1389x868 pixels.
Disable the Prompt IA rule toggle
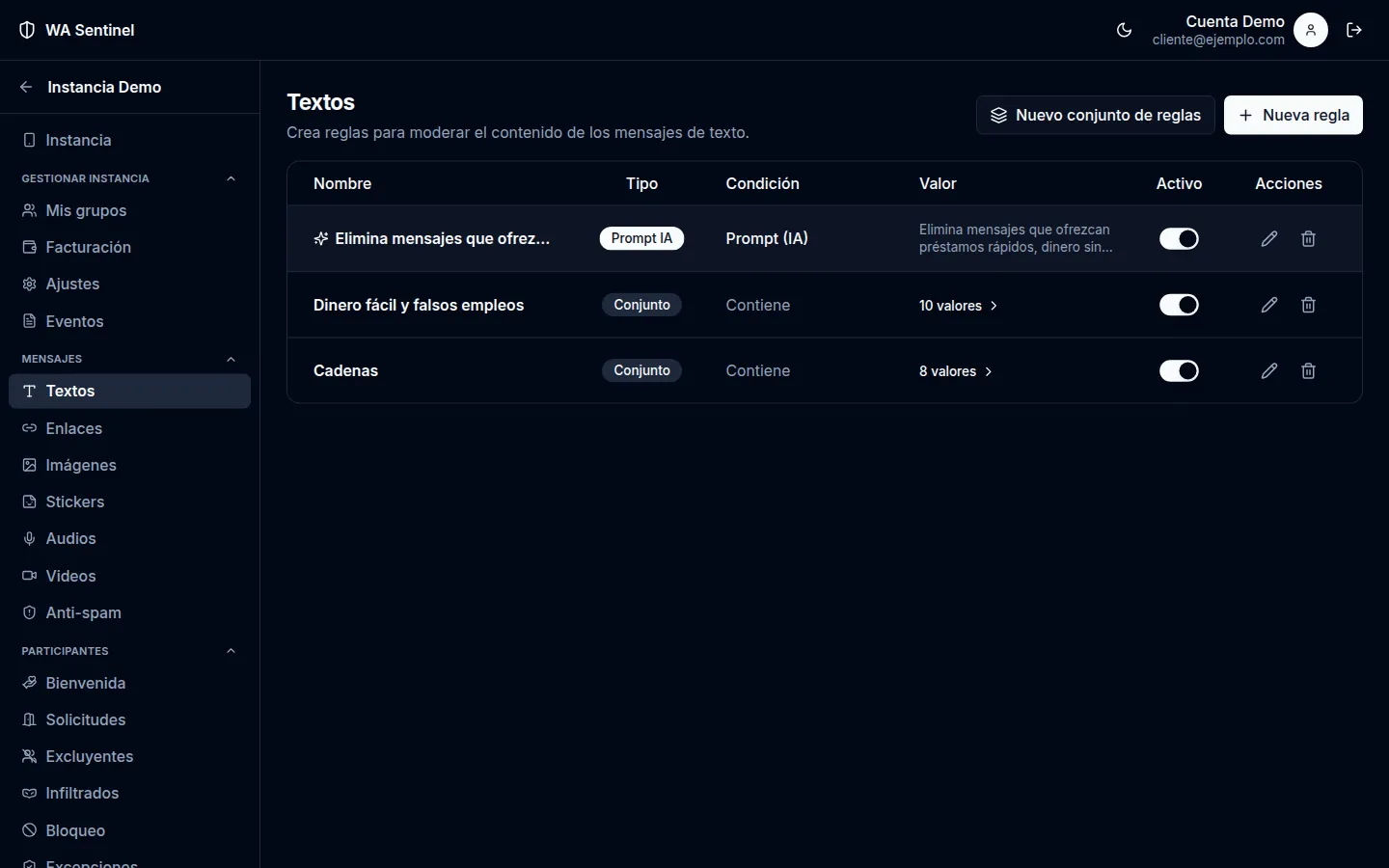click(1179, 238)
